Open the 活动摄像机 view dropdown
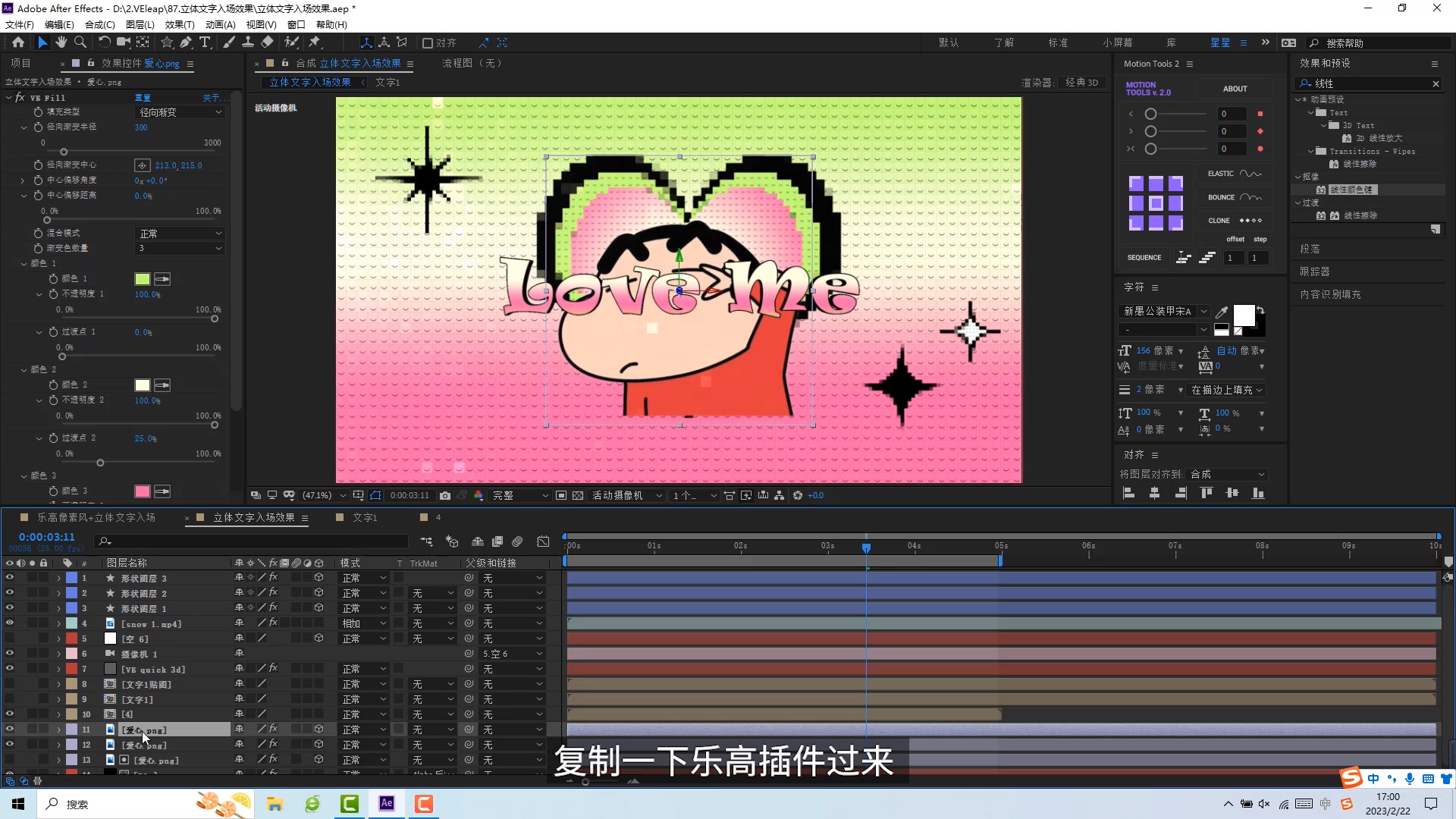 627,495
